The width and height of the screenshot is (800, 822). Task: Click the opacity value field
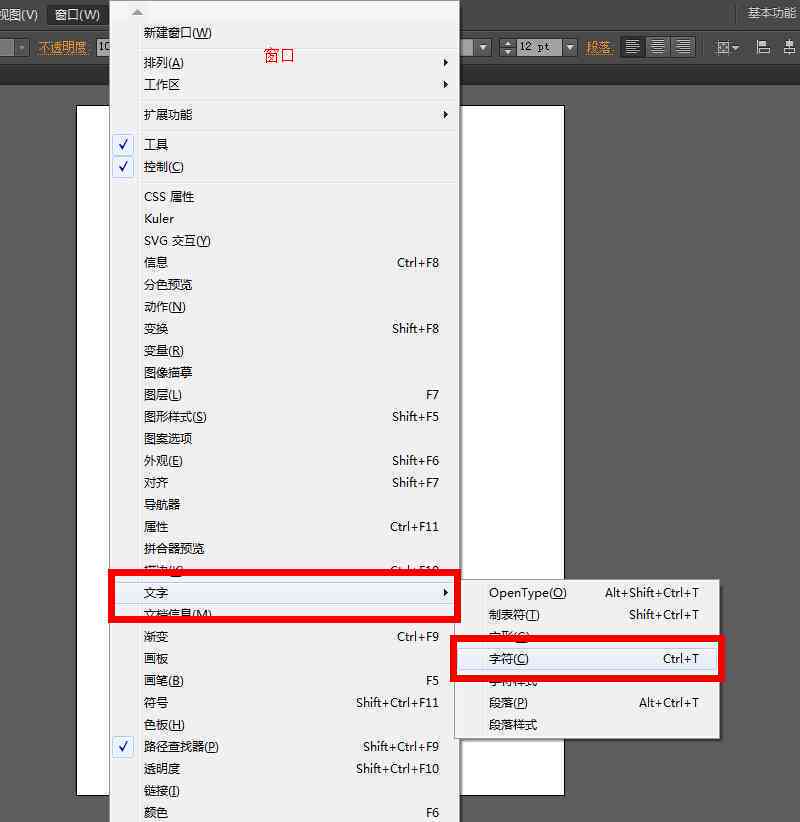(x=104, y=47)
